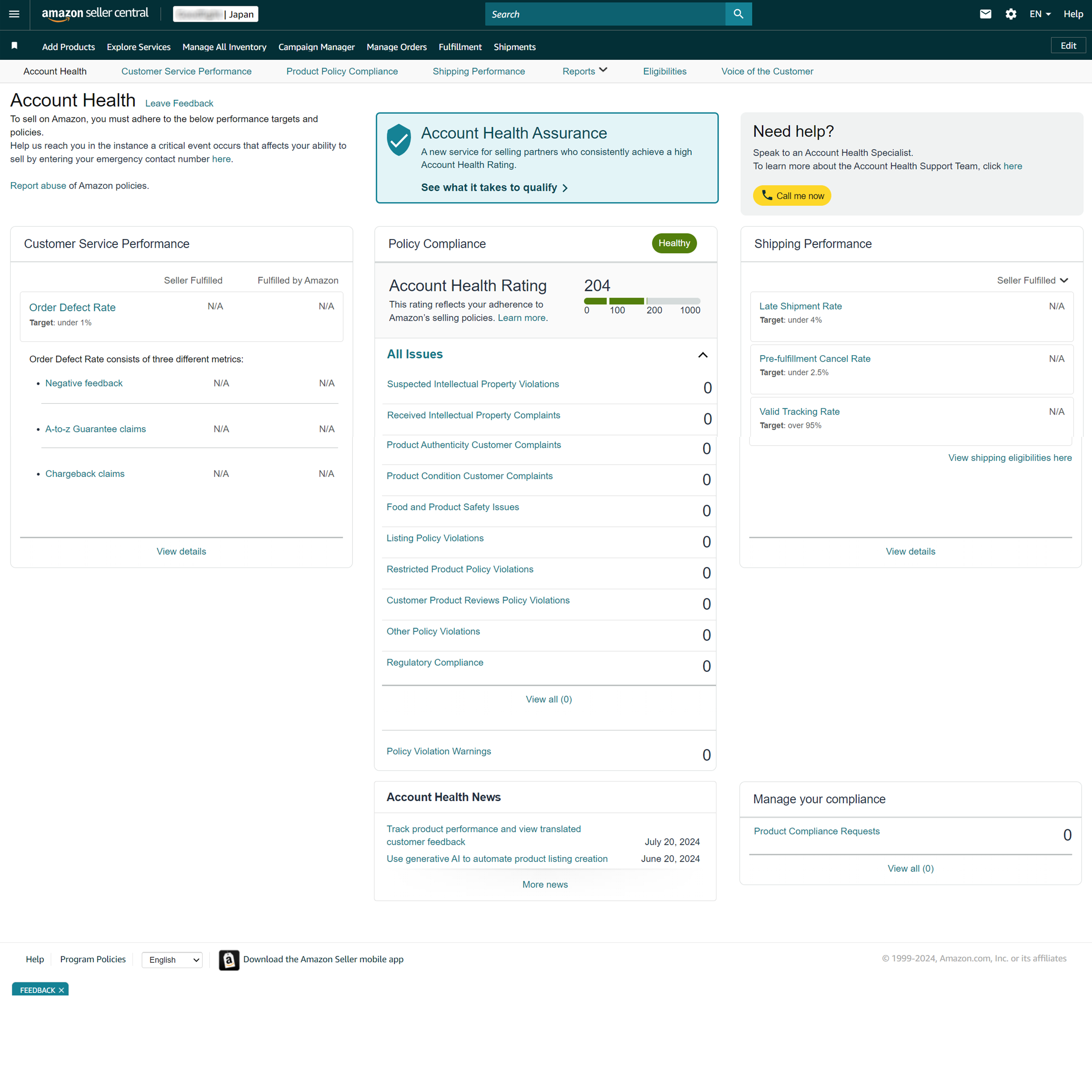This screenshot has height=1092, width=1092.
Task: Open Shipments menu item
Action: click(x=515, y=47)
